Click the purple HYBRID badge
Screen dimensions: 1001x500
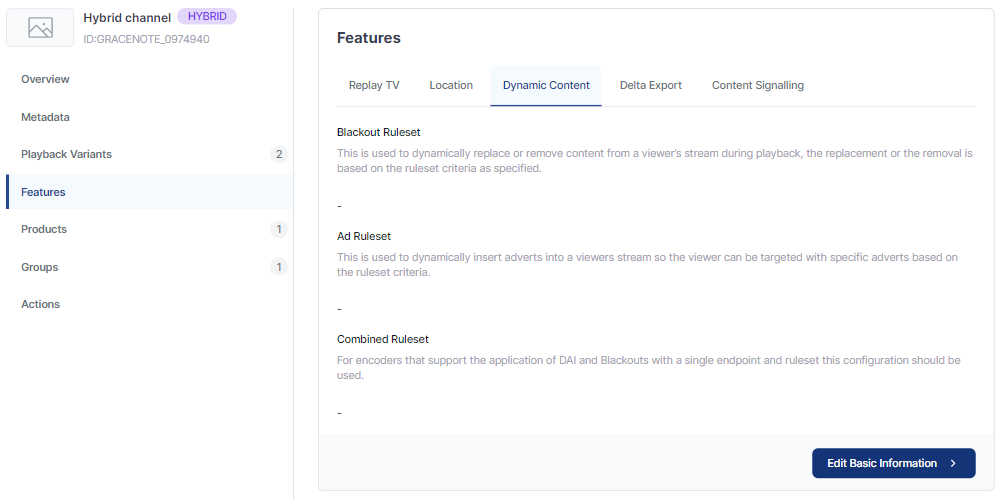pyautogui.click(x=207, y=17)
